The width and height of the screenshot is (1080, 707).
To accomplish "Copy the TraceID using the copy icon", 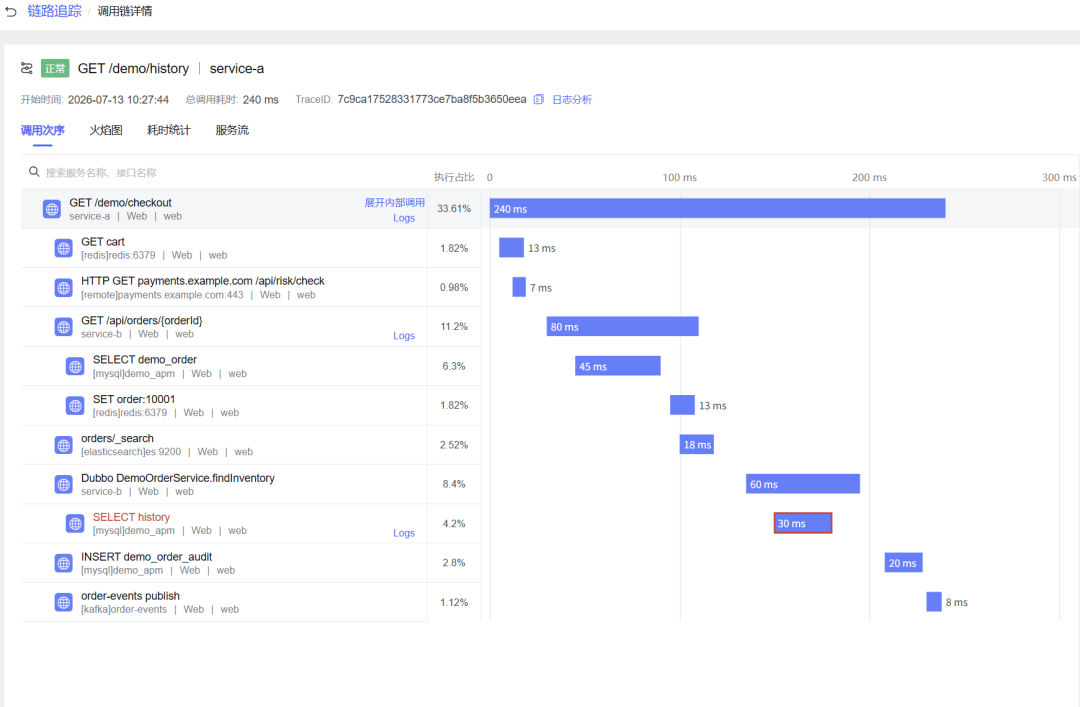I will (539, 99).
